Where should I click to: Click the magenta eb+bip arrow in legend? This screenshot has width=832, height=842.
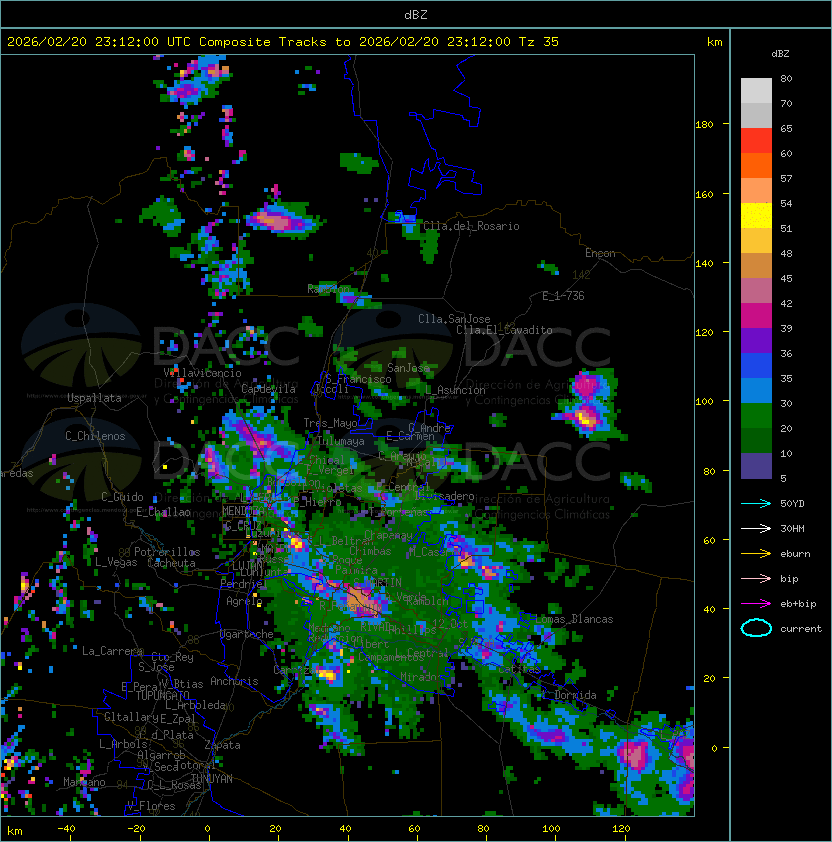(x=756, y=604)
